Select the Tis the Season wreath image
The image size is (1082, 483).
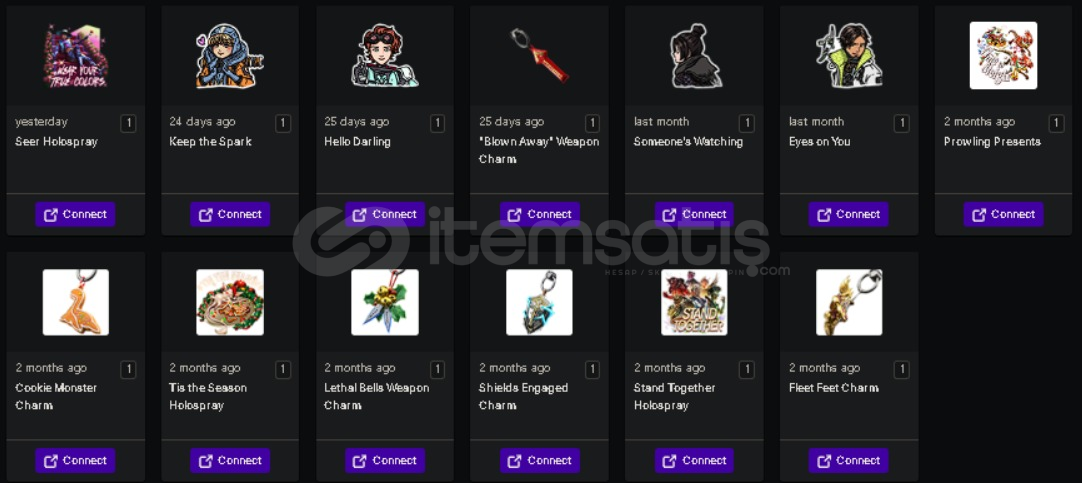(230, 302)
